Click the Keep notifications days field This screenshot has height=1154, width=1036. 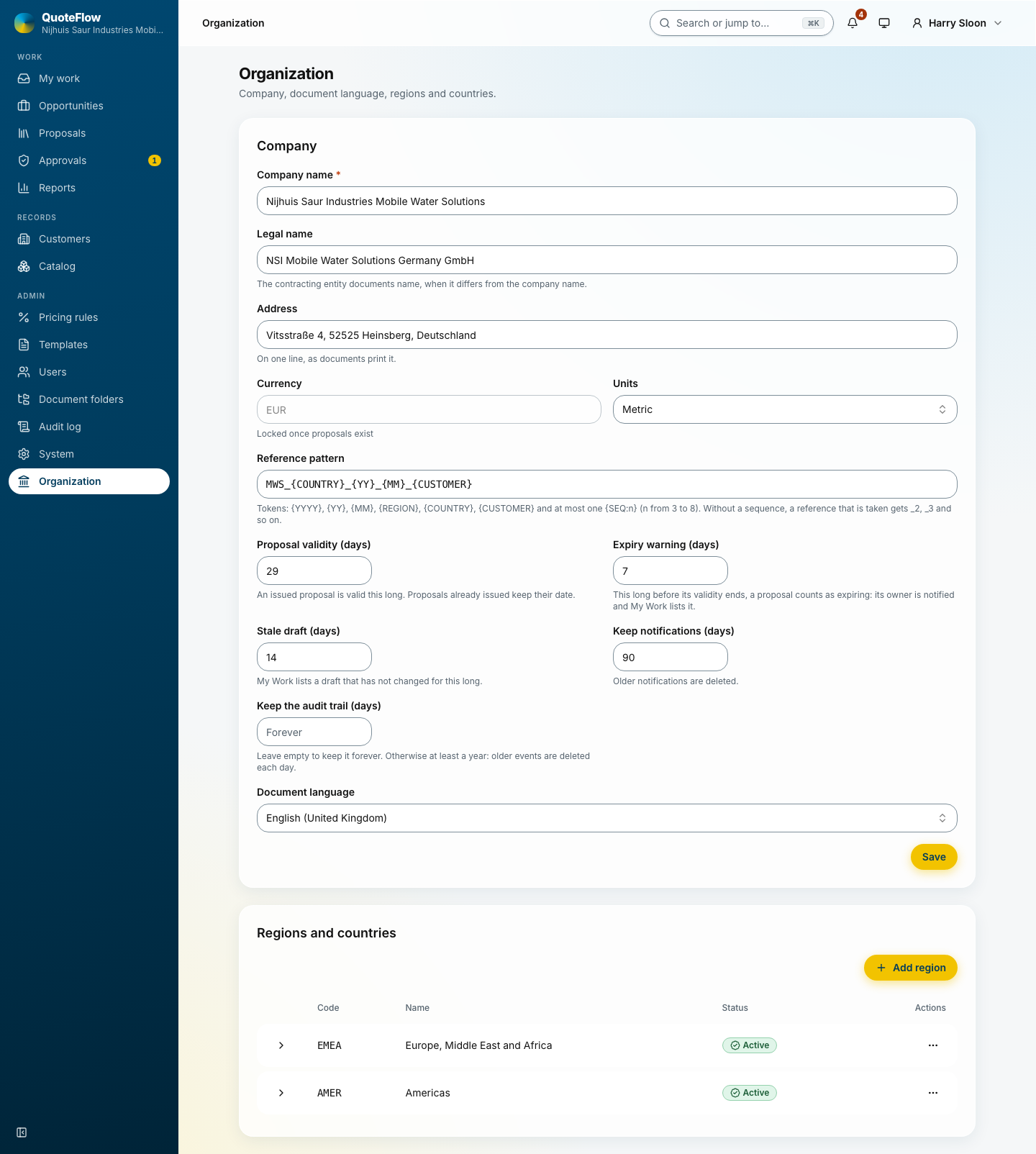(671, 657)
